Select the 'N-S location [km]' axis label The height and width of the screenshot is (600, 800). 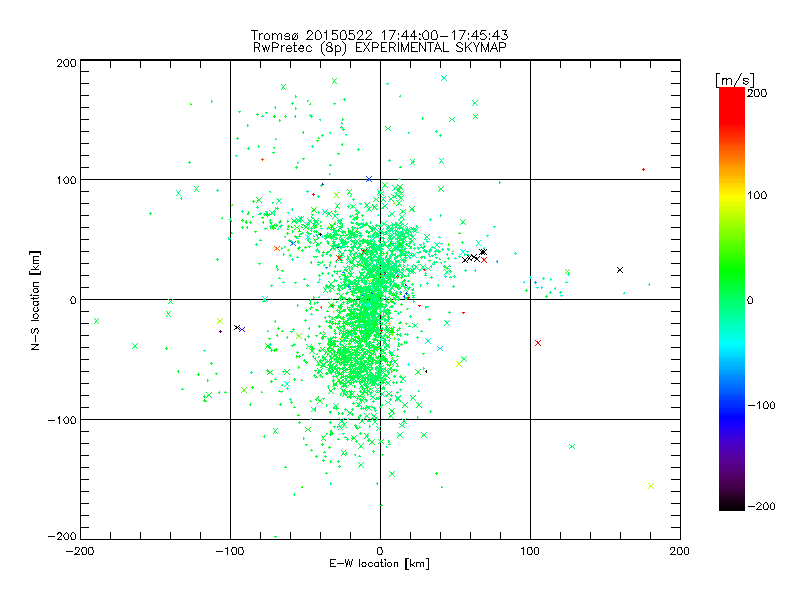(35, 300)
